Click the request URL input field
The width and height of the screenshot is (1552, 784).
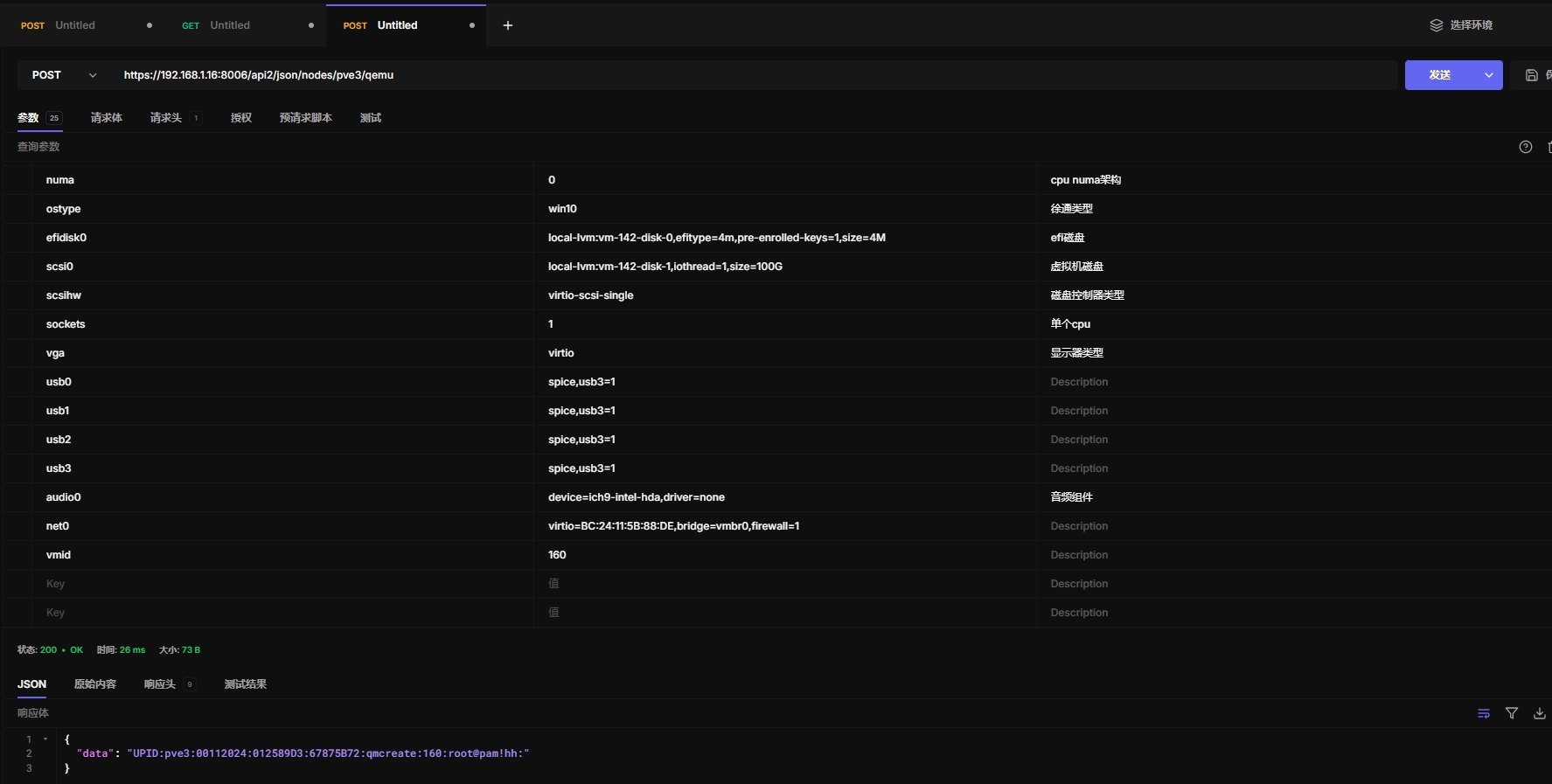[752, 75]
